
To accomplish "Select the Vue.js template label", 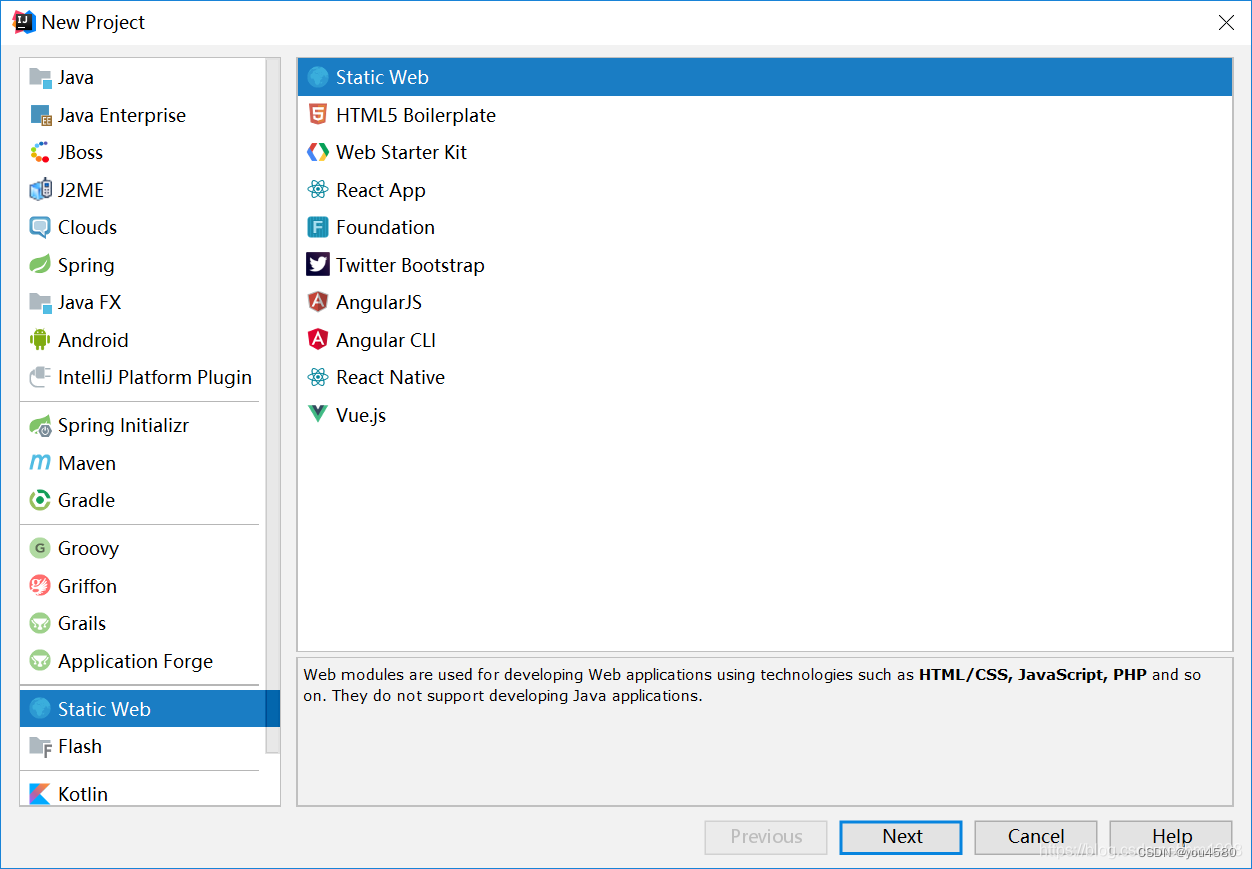I will pos(361,415).
